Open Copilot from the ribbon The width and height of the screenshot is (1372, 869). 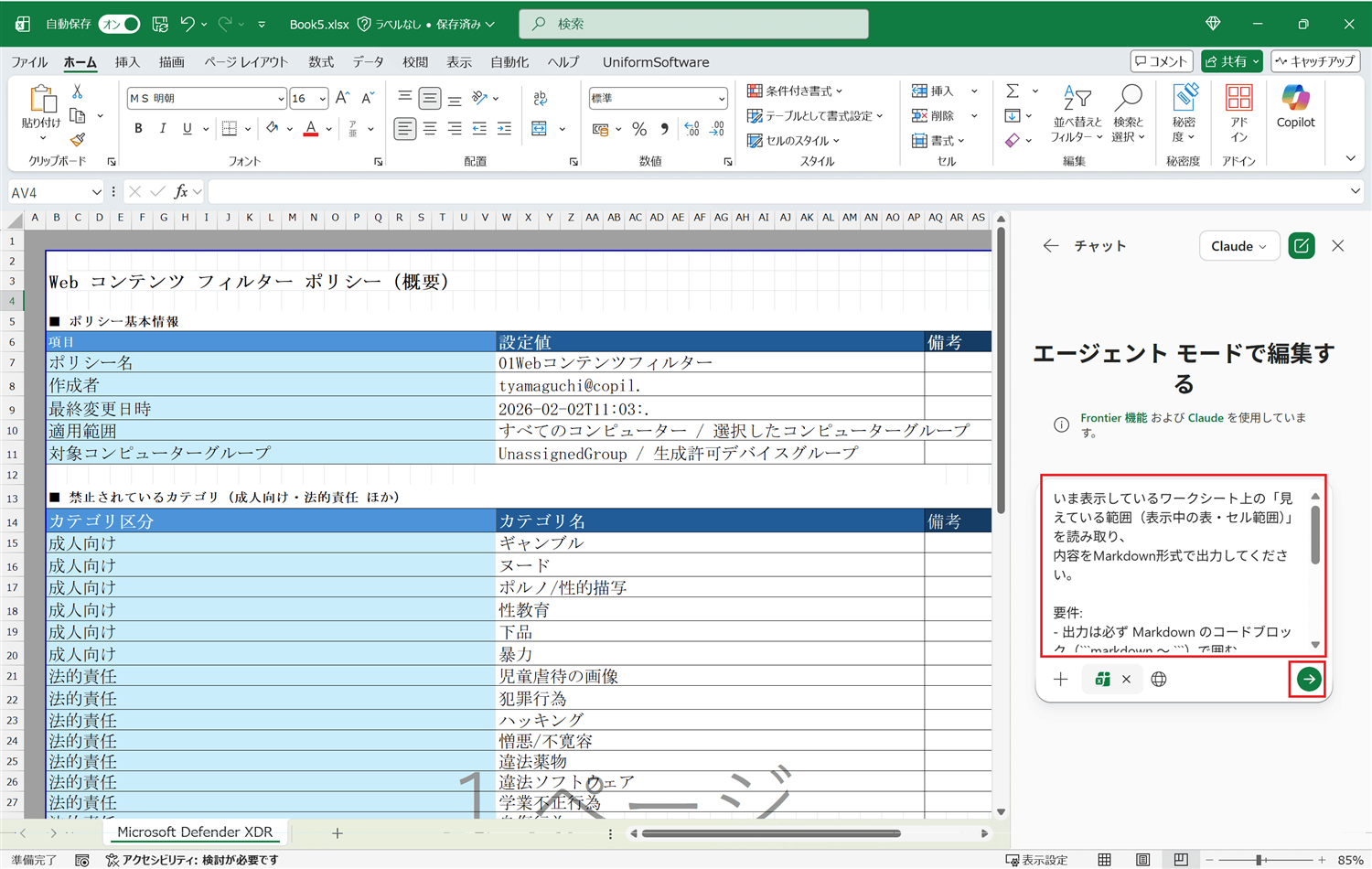[x=1295, y=106]
